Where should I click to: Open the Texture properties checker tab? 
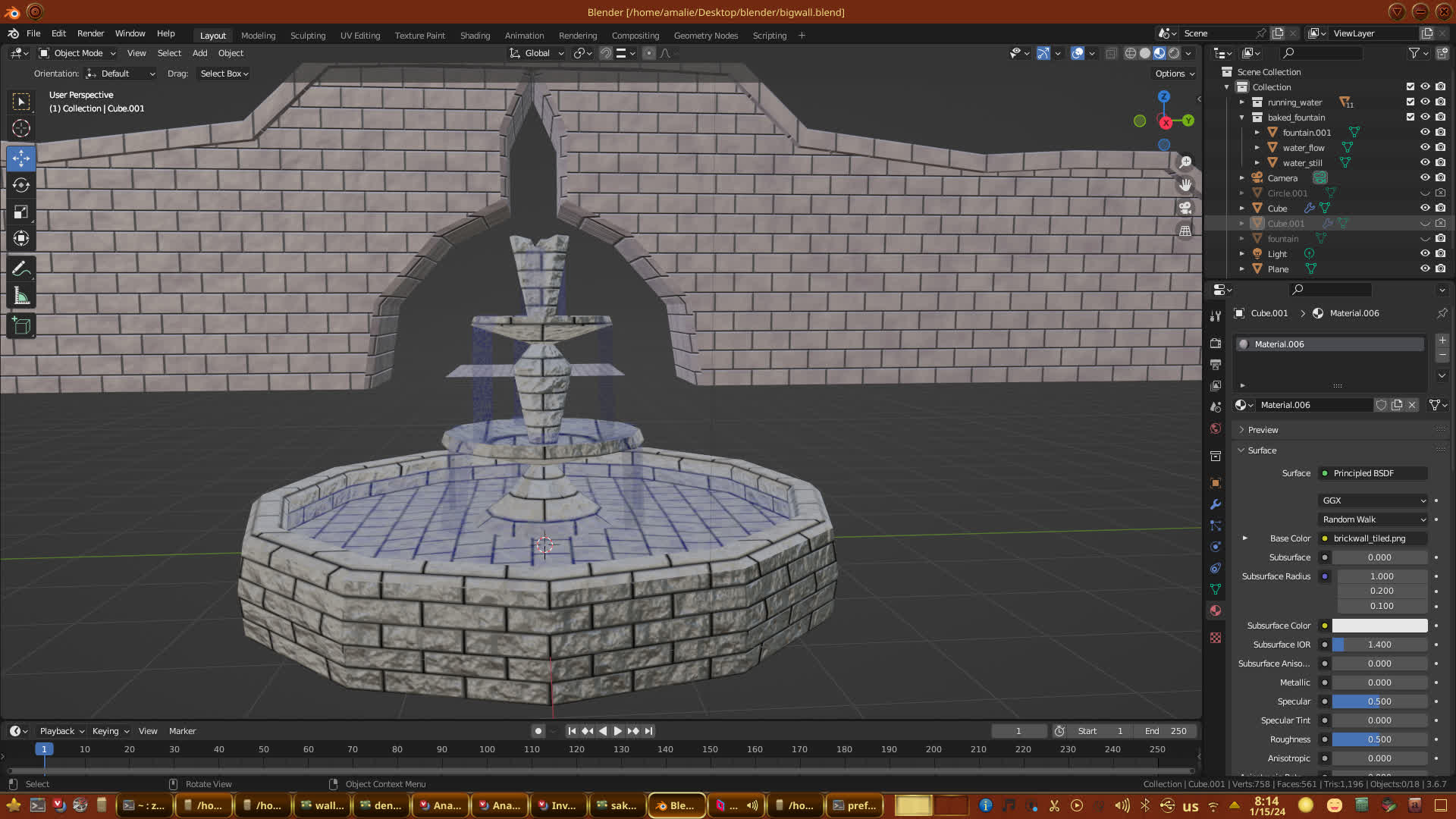point(1216,638)
